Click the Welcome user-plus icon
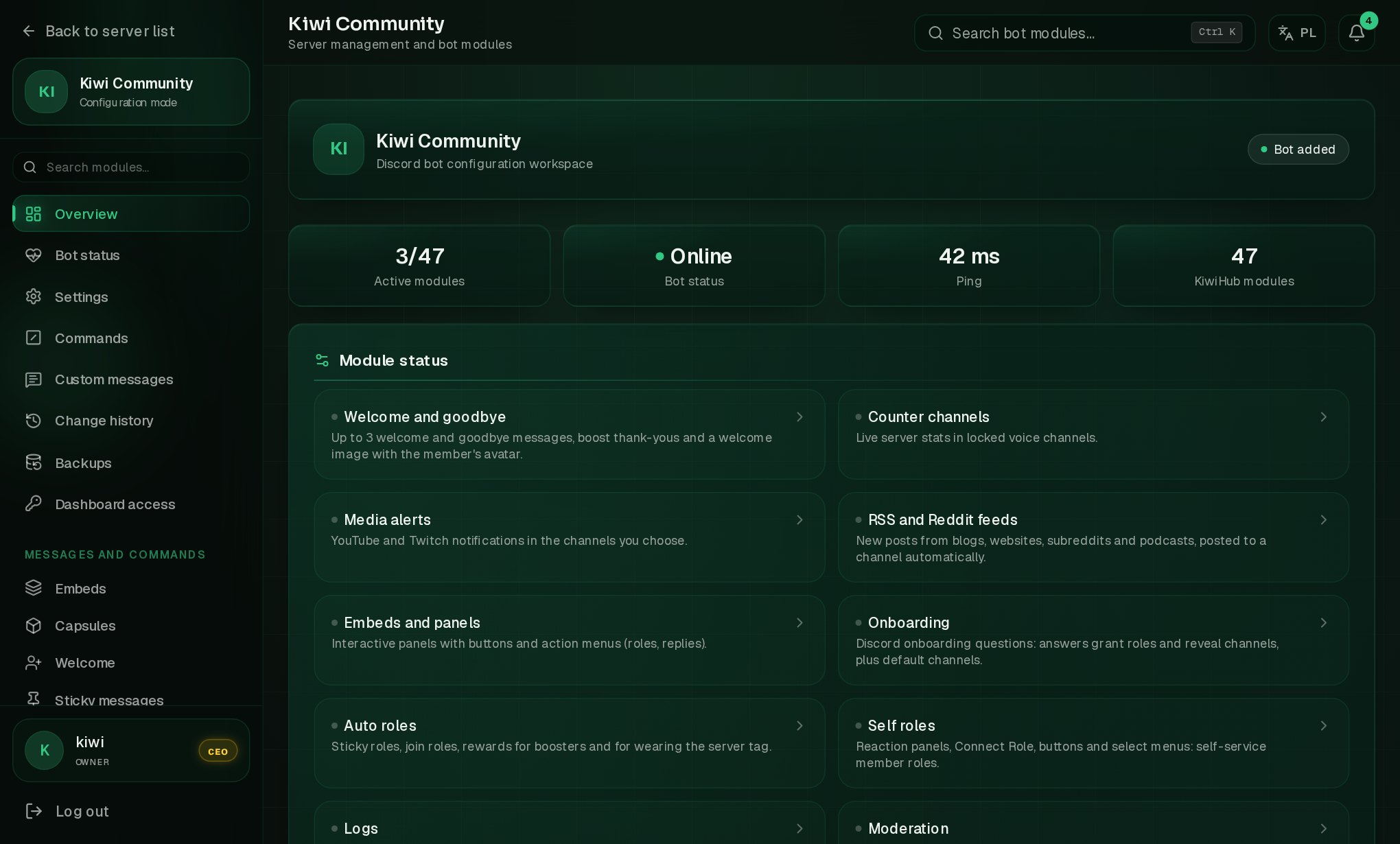1400x844 pixels. point(33,663)
